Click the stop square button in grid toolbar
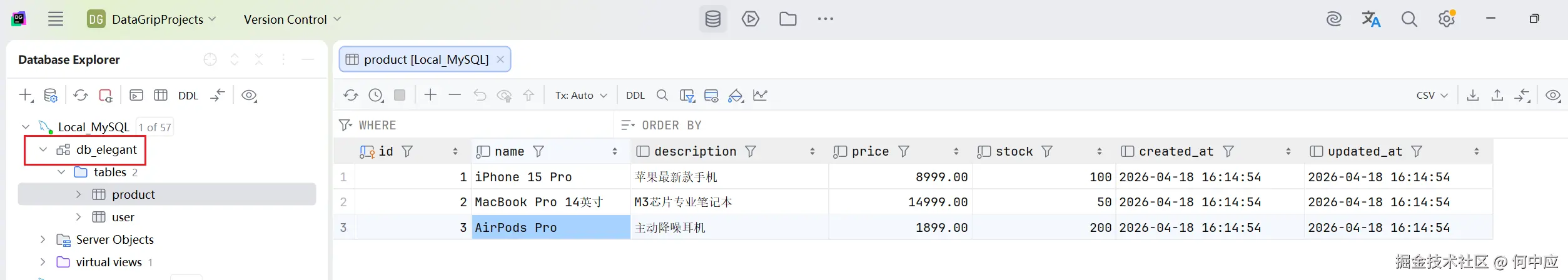 click(x=400, y=95)
